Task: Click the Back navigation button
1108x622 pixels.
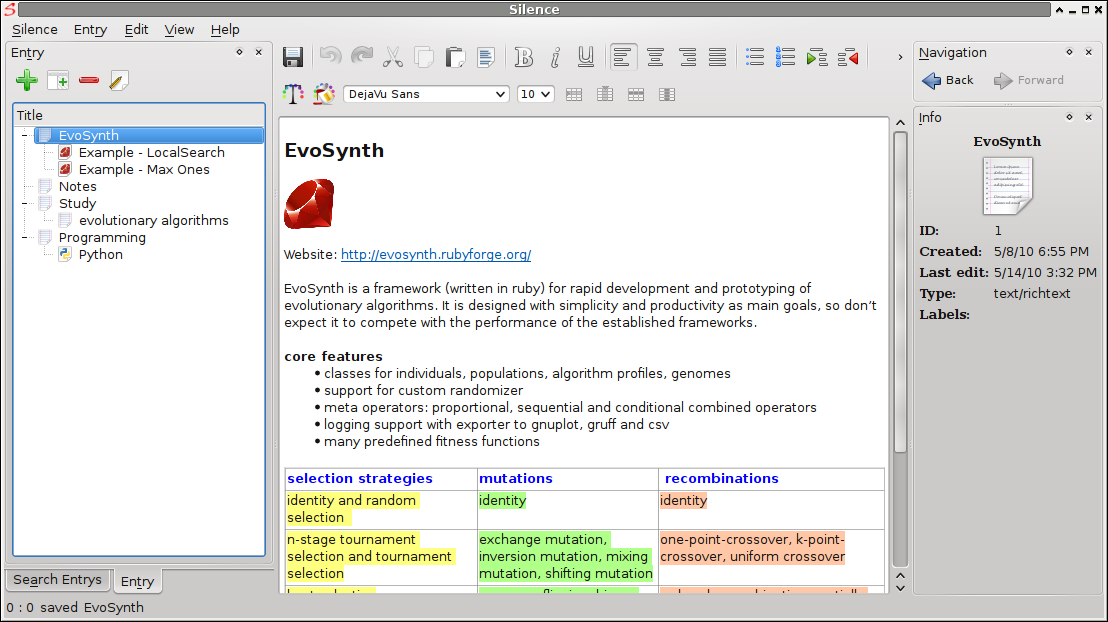Action: [x=948, y=81]
